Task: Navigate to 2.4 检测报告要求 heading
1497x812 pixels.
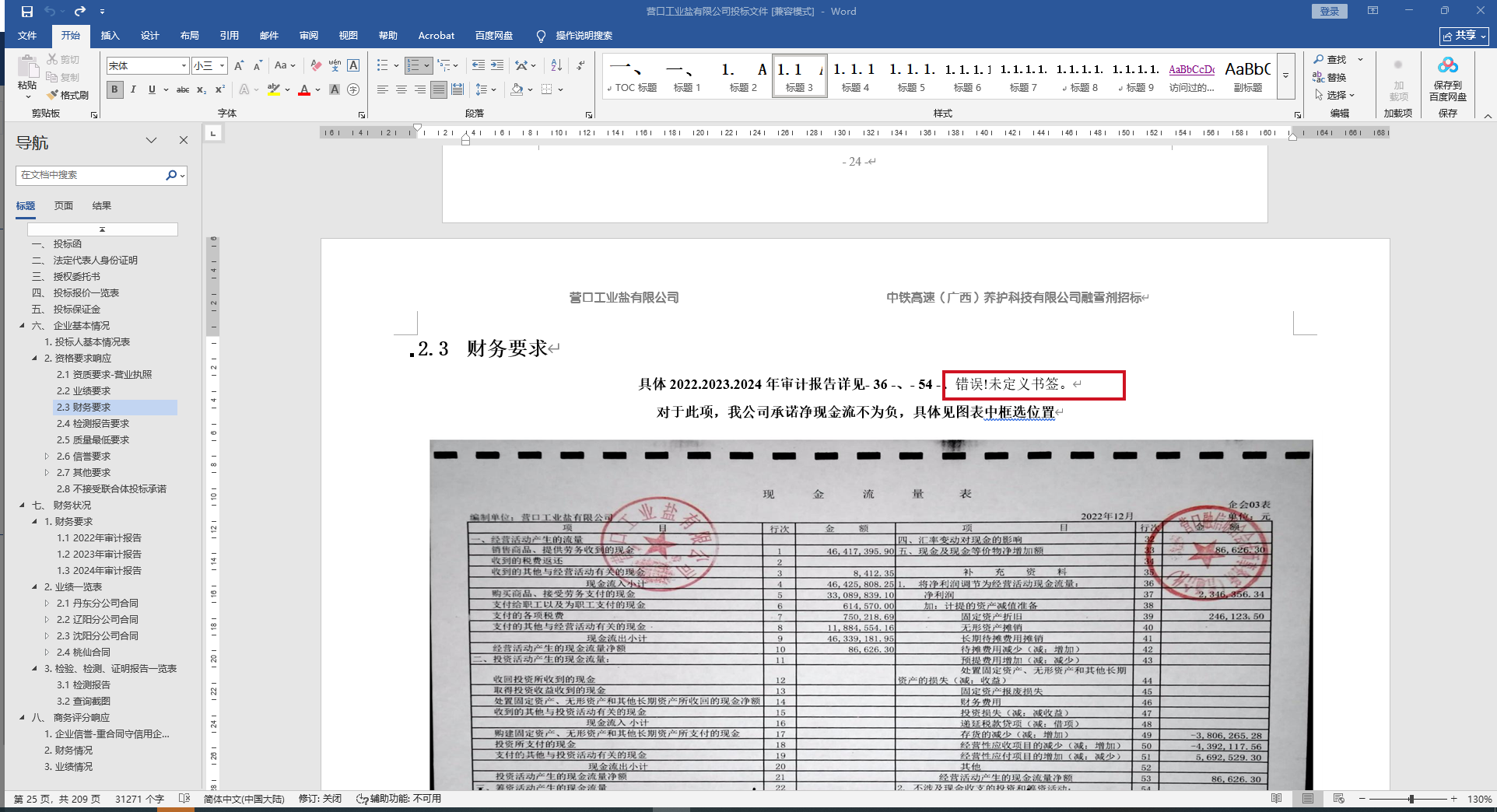Action: [x=93, y=424]
